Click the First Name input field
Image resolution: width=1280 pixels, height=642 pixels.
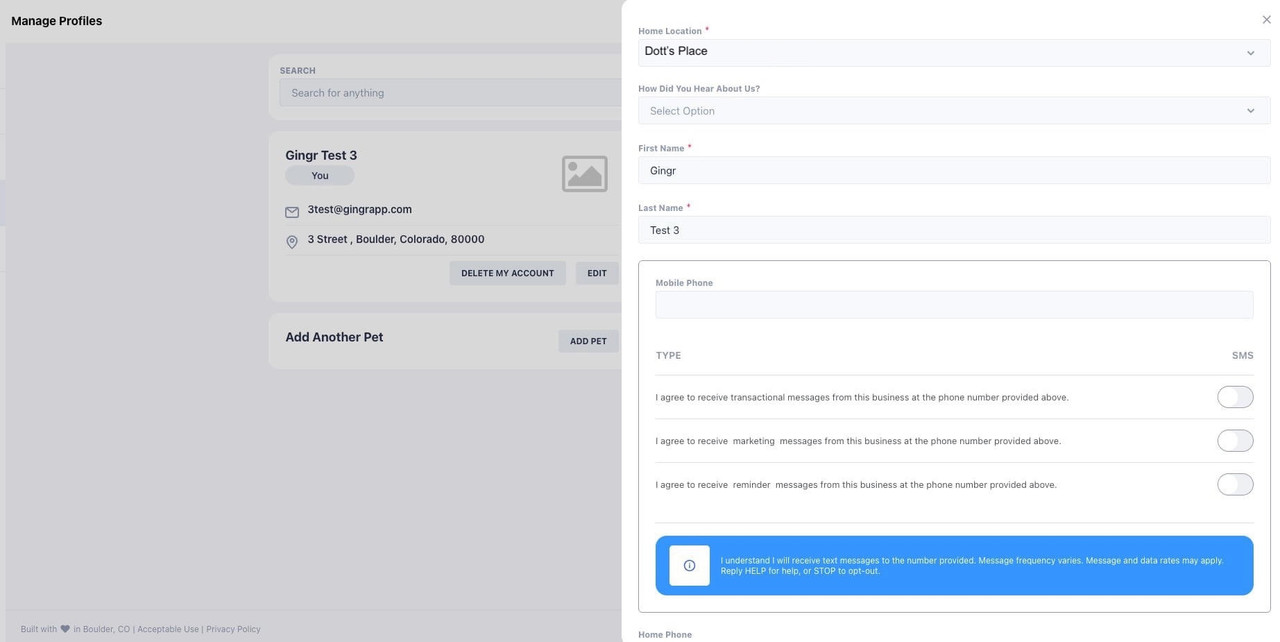coord(954,170)
